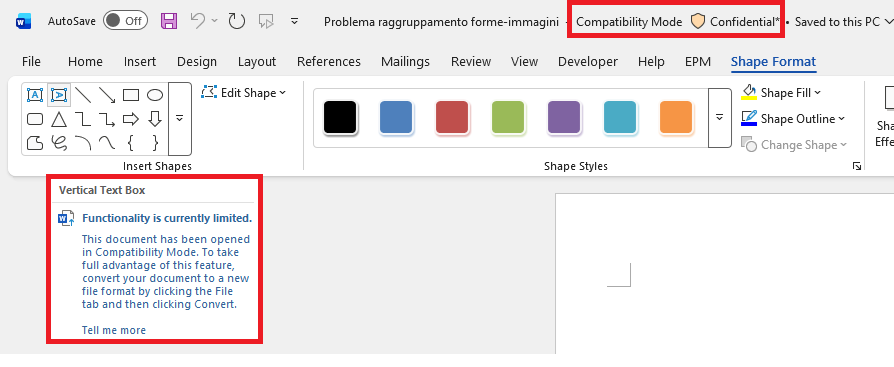The height and width of the screenshot is (367, 894).
Task: Click the Redo/Repeat icon
Action: tap(237, 22)
